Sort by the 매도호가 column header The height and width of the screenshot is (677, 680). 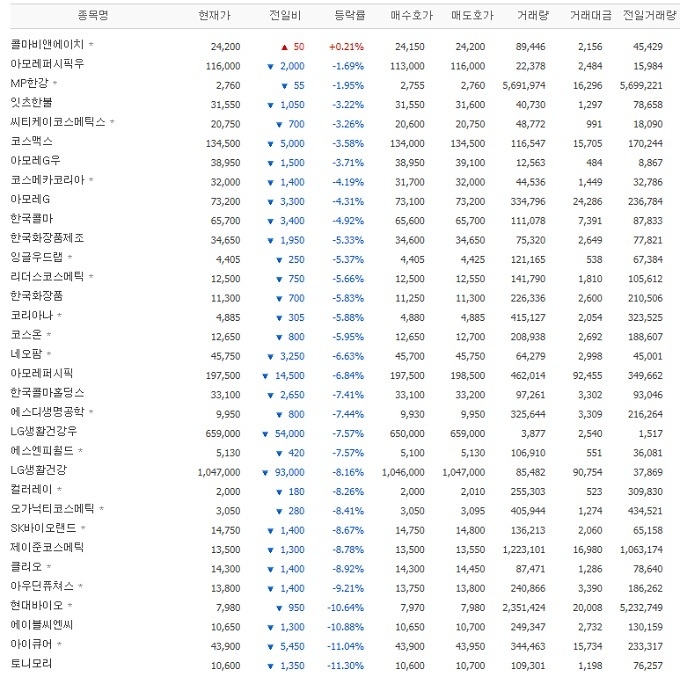click(x=472, y=16)
